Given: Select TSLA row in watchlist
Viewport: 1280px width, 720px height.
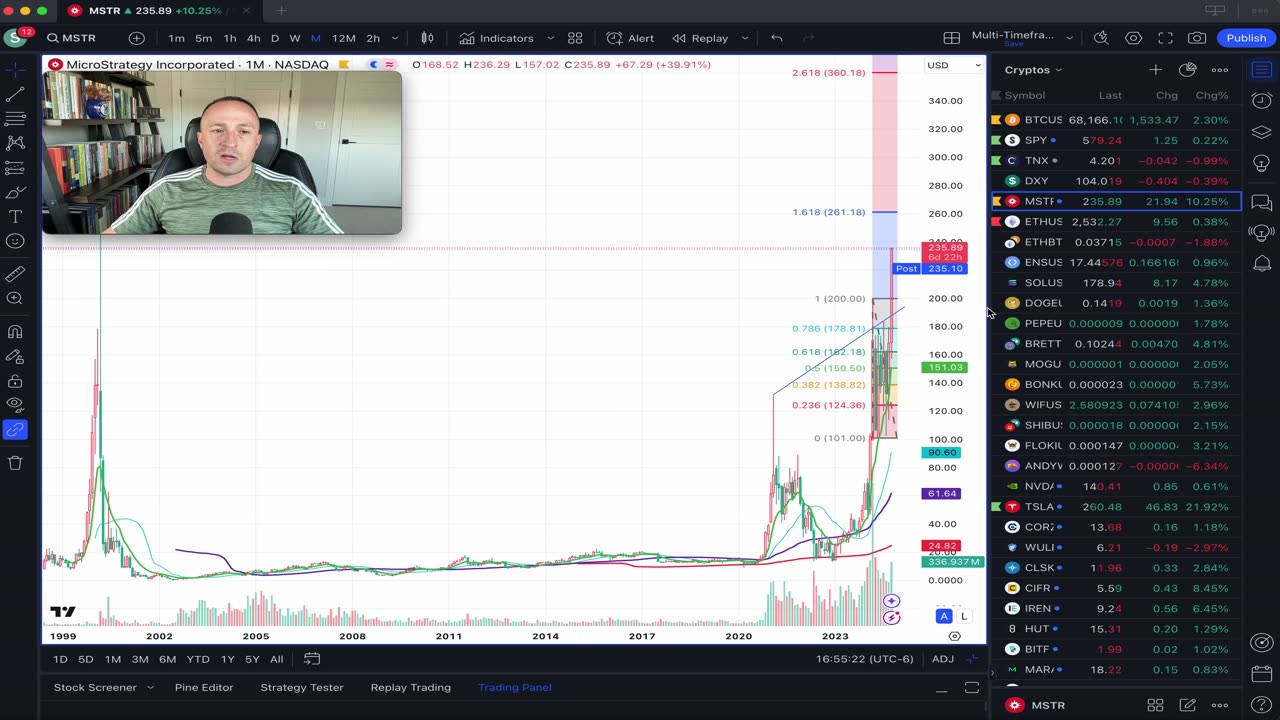Looking at the screenshot, I should click(x=1116, y=507).
